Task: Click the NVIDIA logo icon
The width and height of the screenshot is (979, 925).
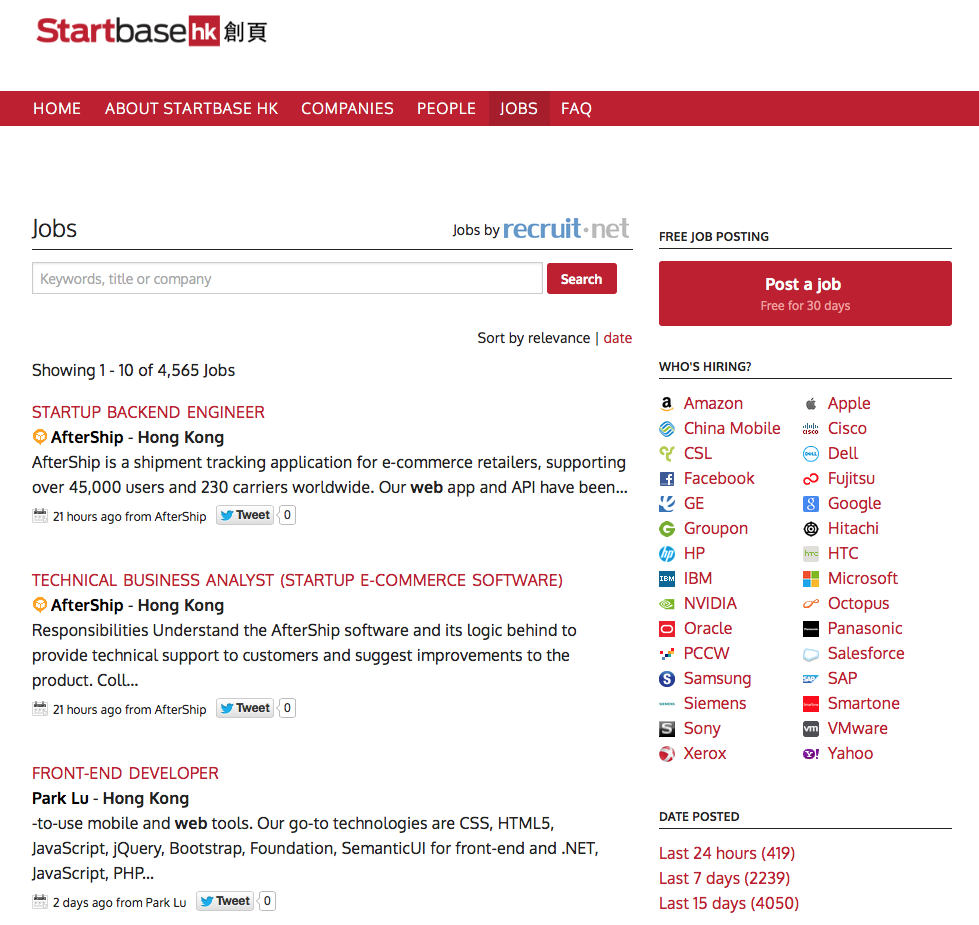Action: coord(667,604)
